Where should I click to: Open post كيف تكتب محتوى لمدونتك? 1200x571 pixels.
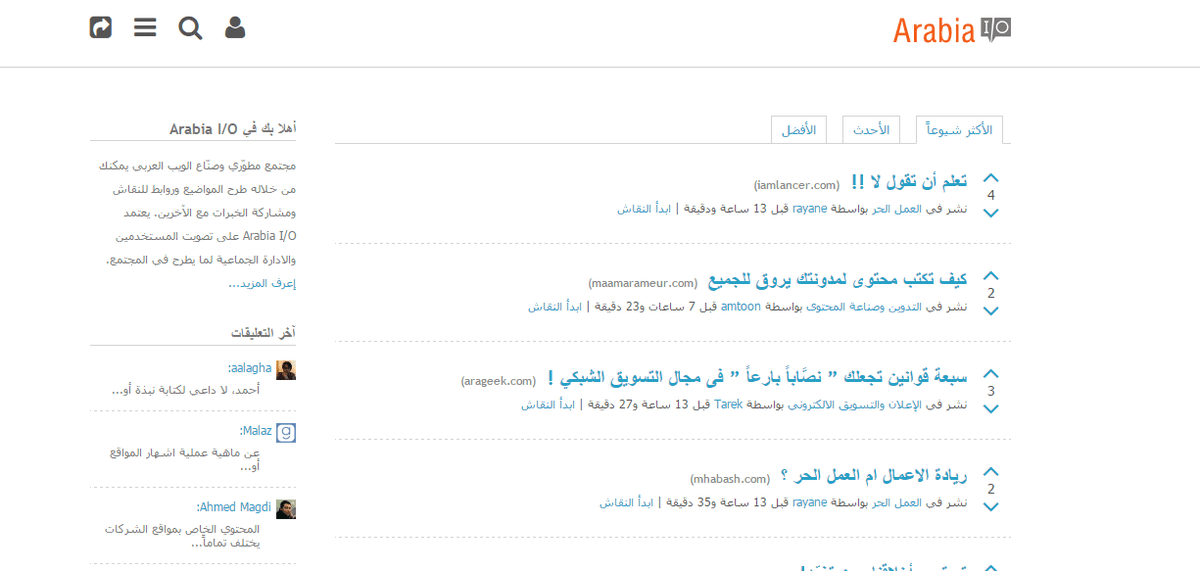838,280
